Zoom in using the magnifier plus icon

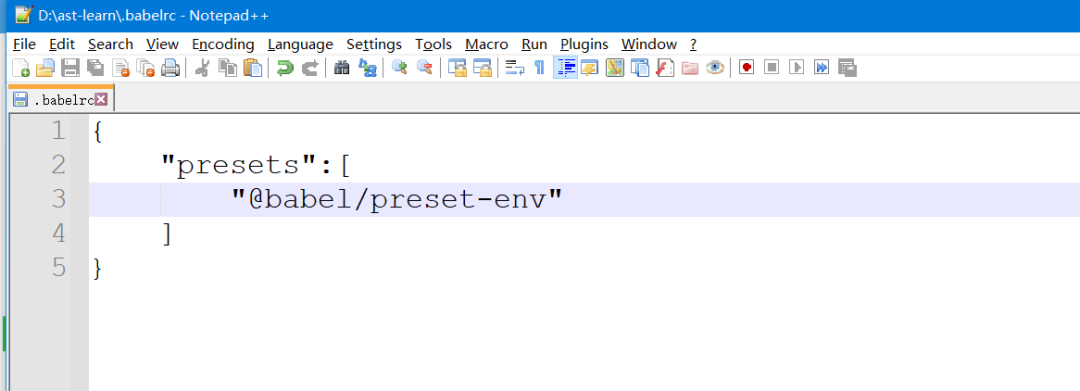click(x=399, y=67)
